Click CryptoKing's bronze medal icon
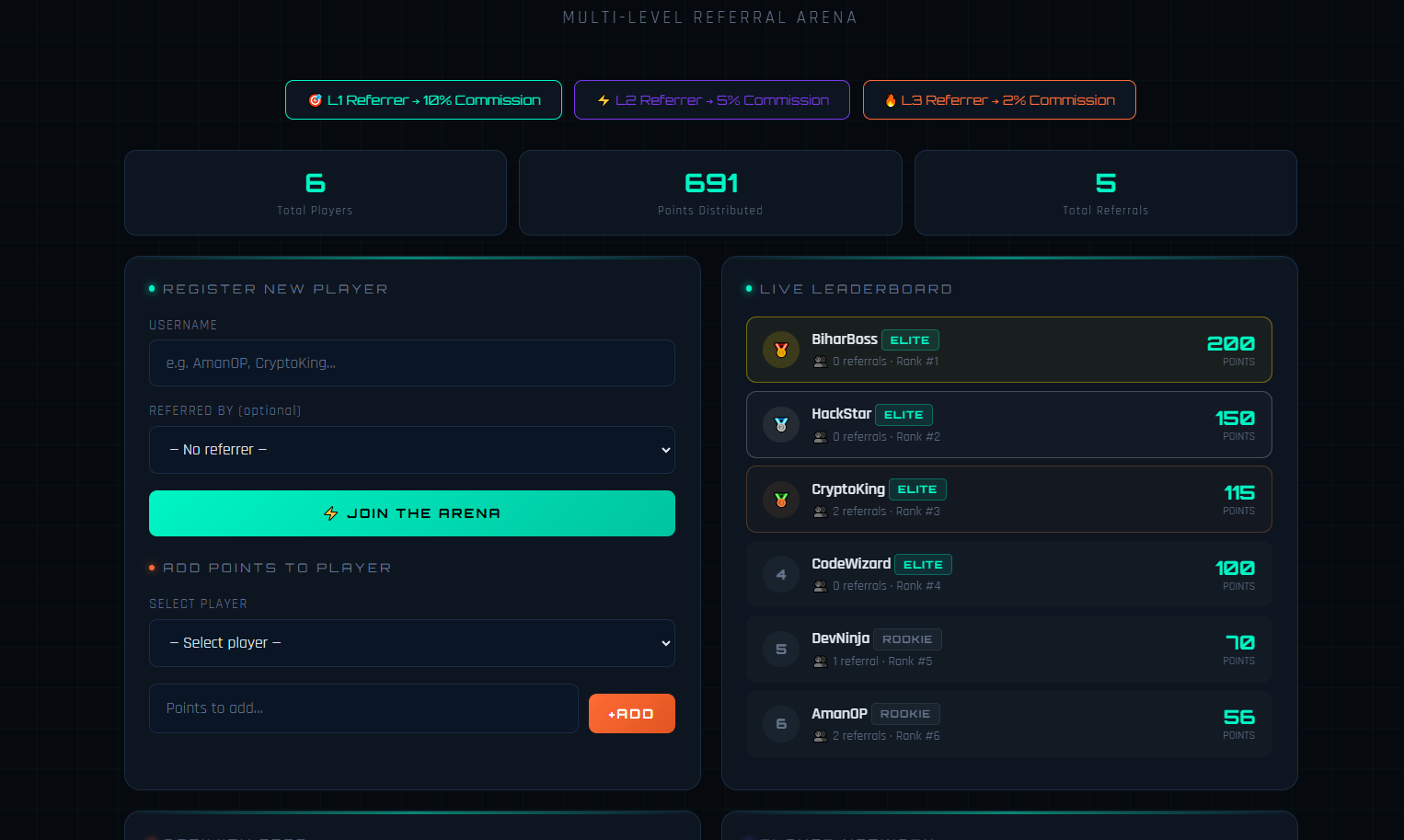 point(780,499)
